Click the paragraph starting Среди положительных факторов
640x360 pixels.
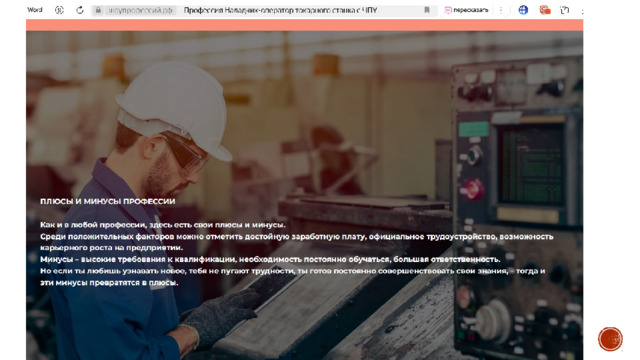(x=297, y=242)
